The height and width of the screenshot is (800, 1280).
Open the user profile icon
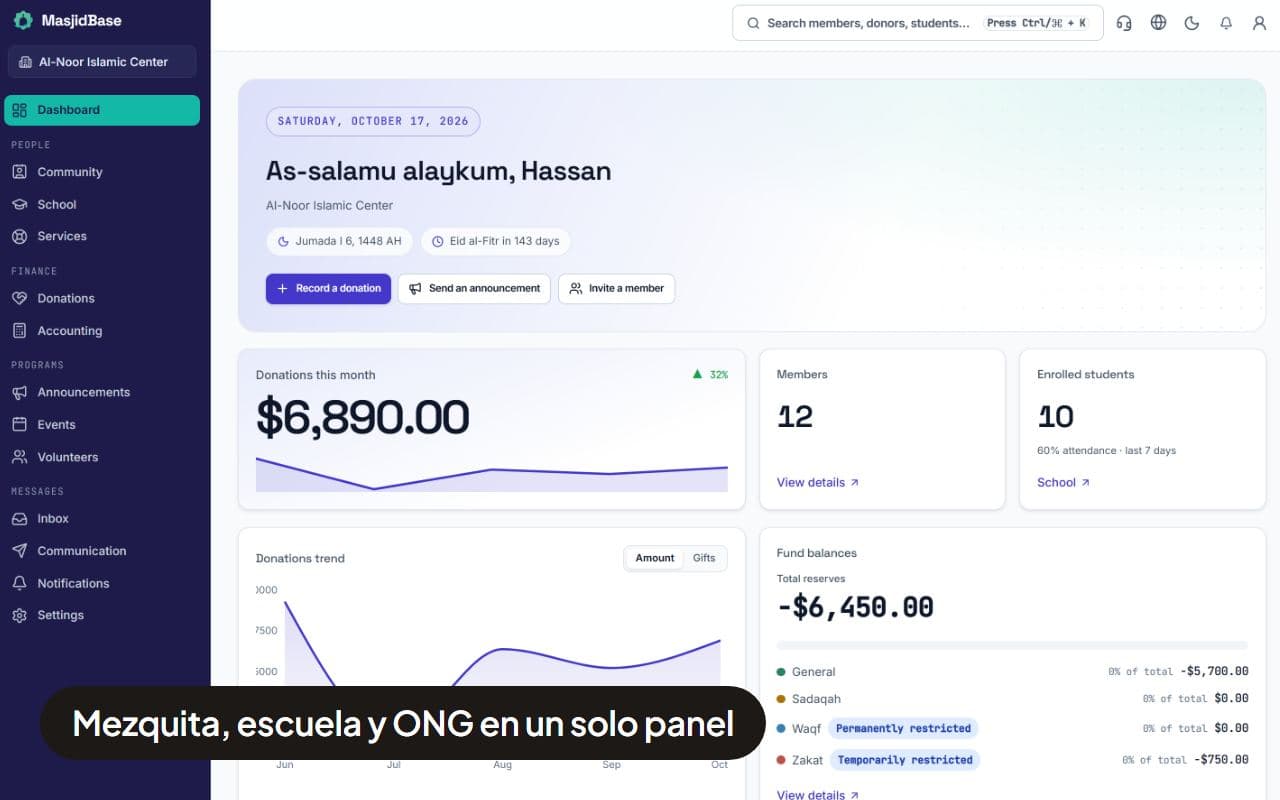pos(1260,23)
